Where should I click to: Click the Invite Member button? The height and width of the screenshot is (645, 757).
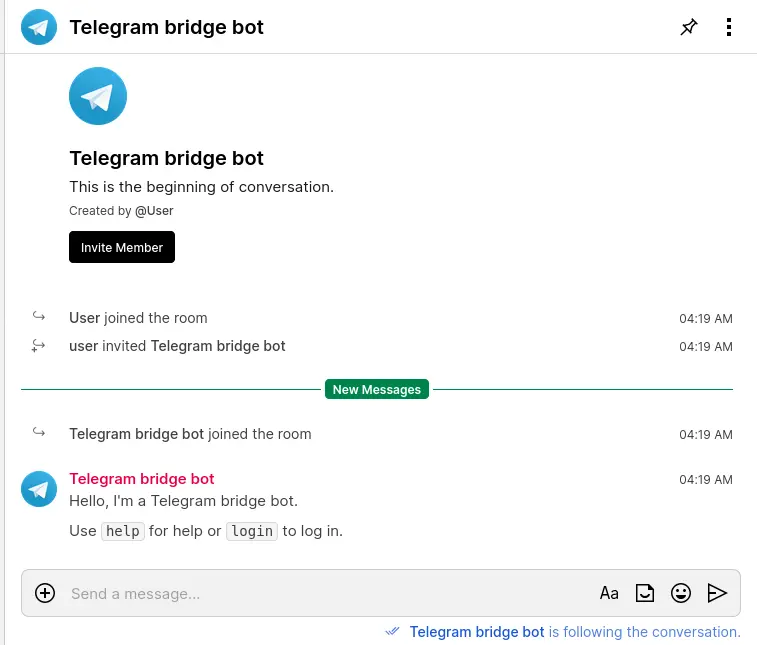pyautogui.click(x=122, y=247)
